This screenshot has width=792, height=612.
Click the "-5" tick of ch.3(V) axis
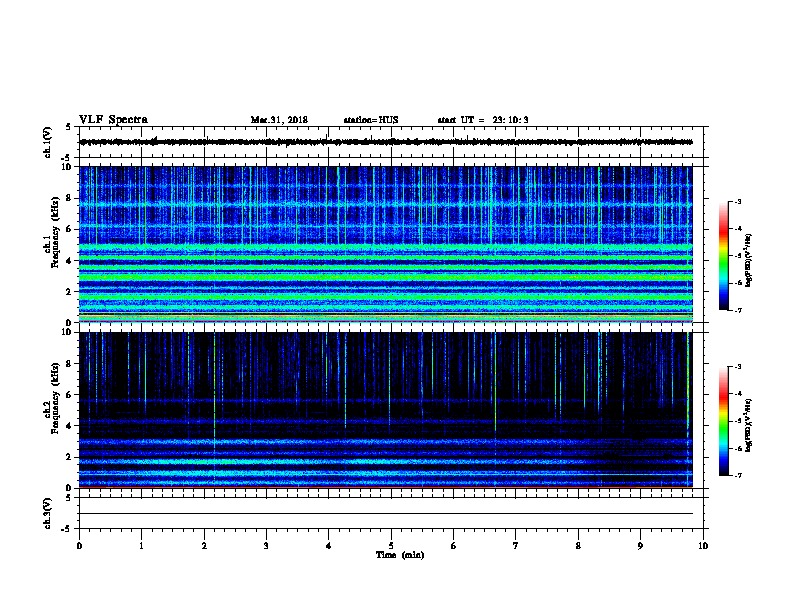coord(67,529)
